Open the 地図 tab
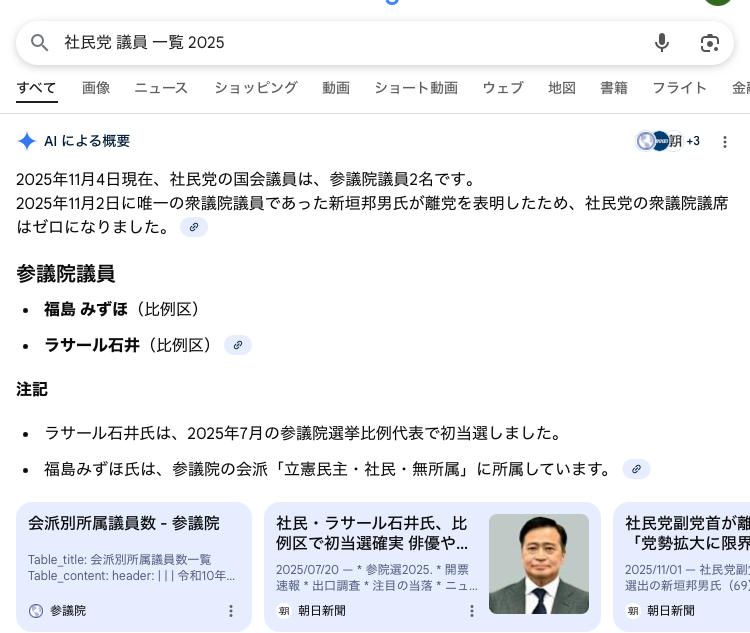The height and width of the screenshot is (633, 750). click(562, 88)
